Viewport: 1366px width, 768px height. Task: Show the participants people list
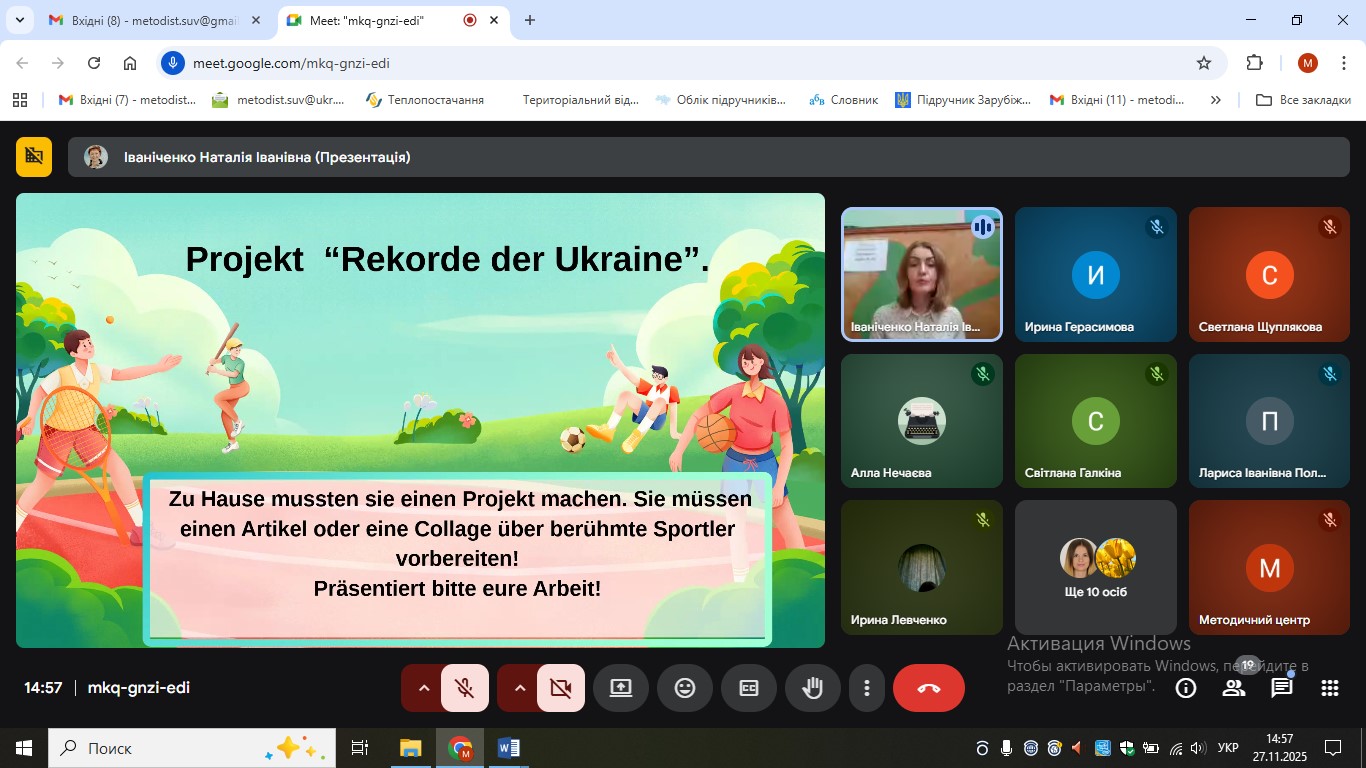[x=1234, y=688]
